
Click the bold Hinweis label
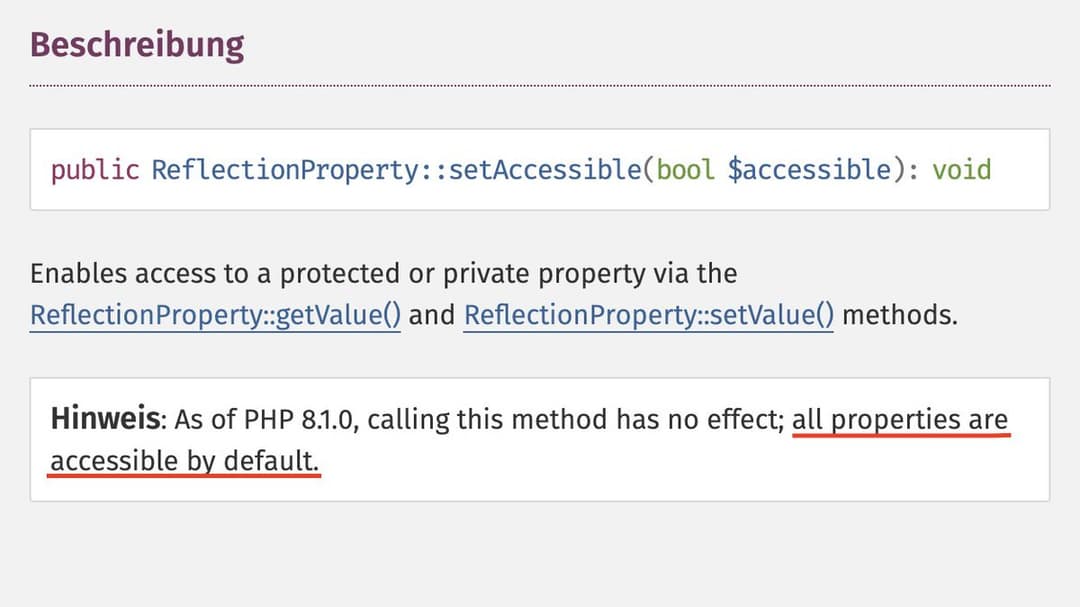pyautogui.click(x=105, y=419)
